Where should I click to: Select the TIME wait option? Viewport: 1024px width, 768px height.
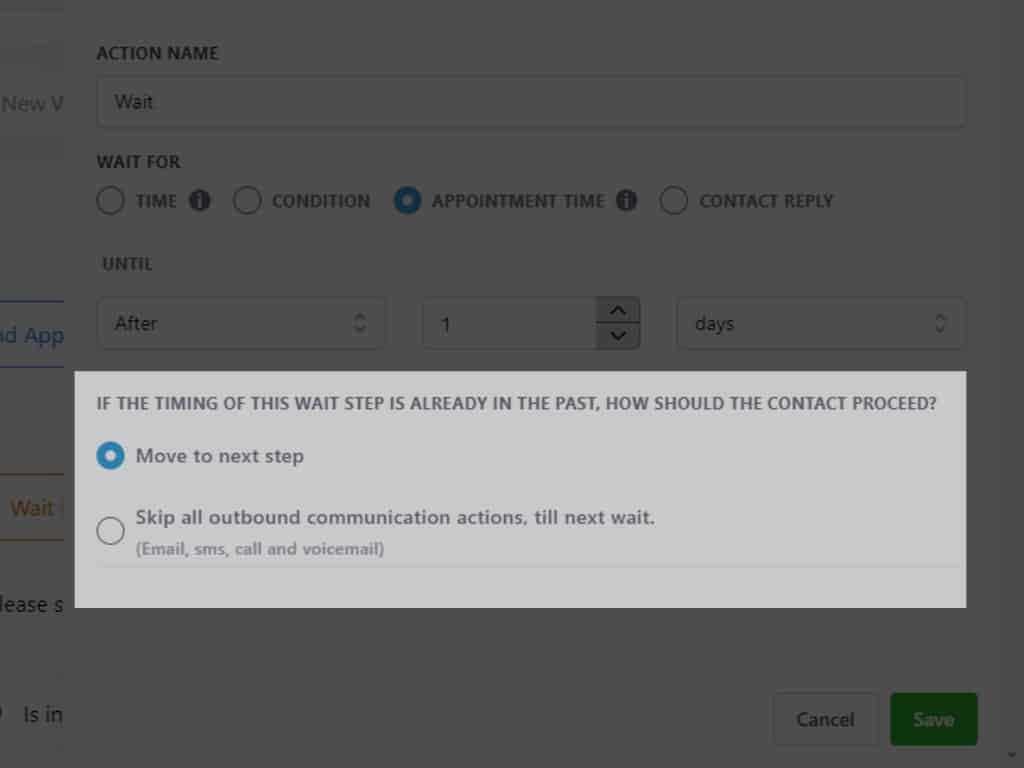tap(110, 201)
